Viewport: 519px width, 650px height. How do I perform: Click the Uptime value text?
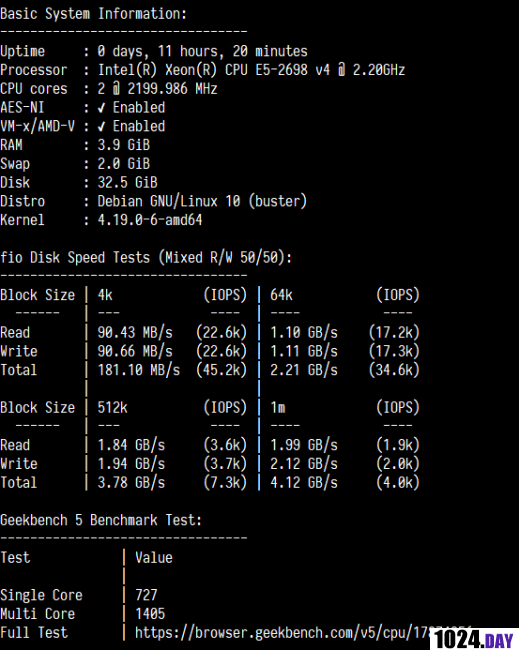tap(202, 51)
